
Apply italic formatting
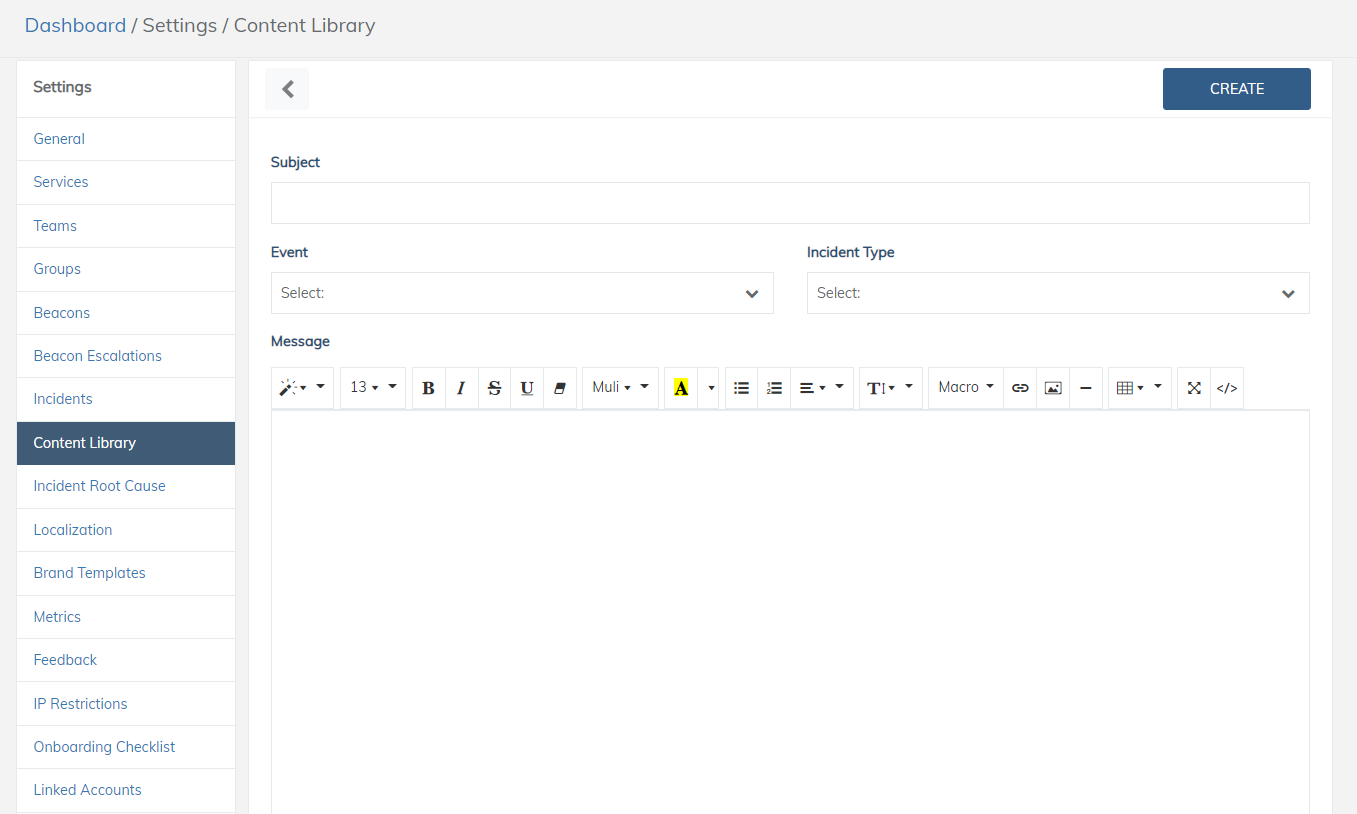(x=461, y=388)
